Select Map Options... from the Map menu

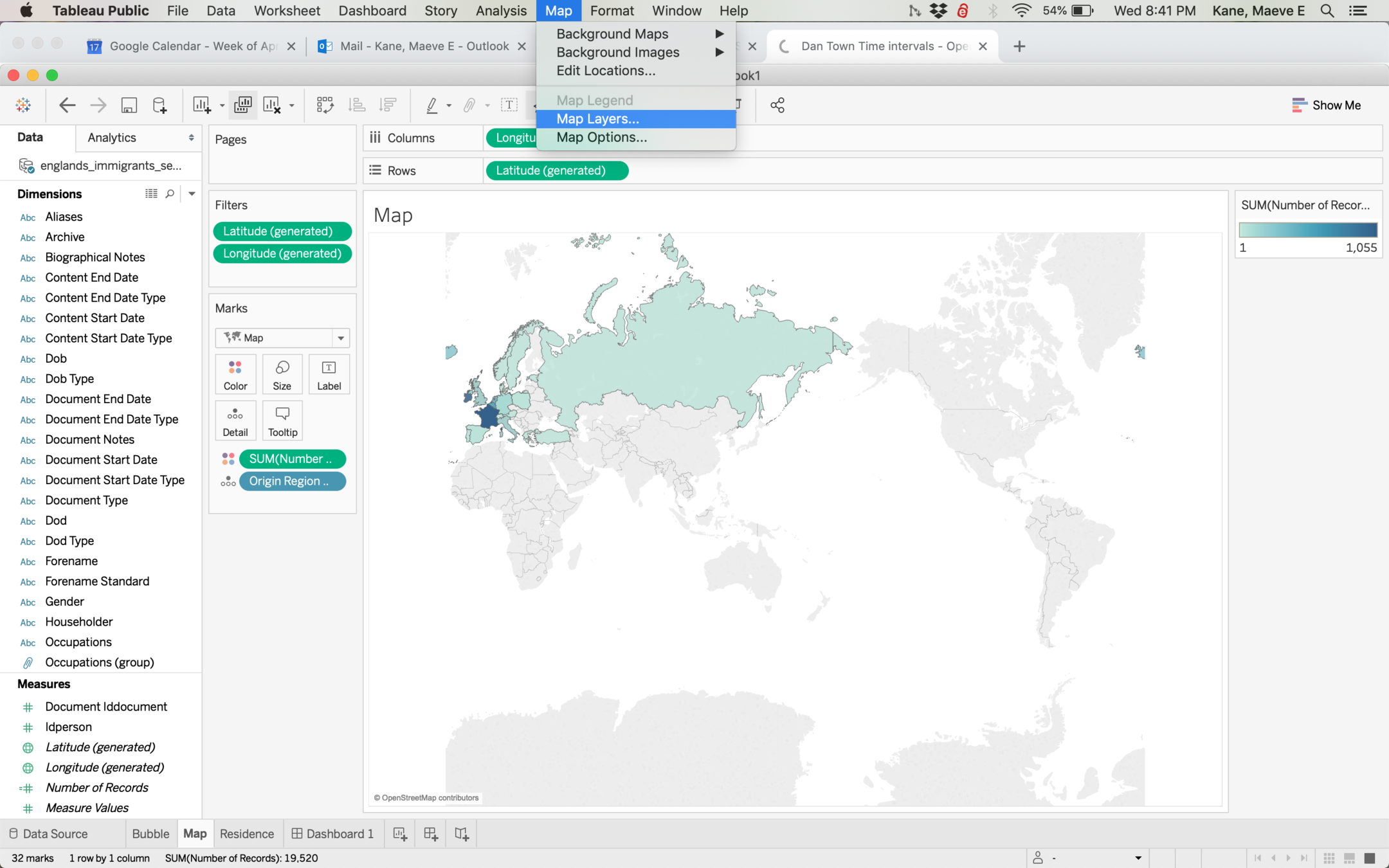pyautogui.click(x=601, y=137)
